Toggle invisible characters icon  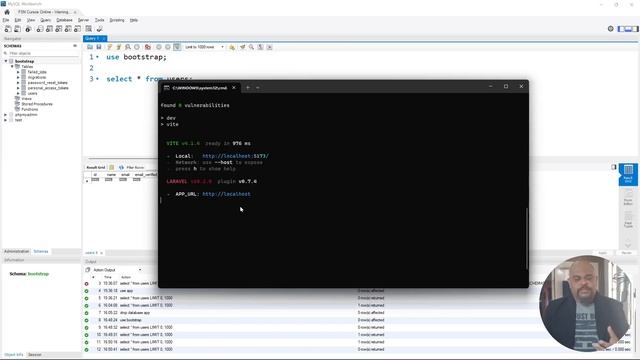click(x=260, y=47)
